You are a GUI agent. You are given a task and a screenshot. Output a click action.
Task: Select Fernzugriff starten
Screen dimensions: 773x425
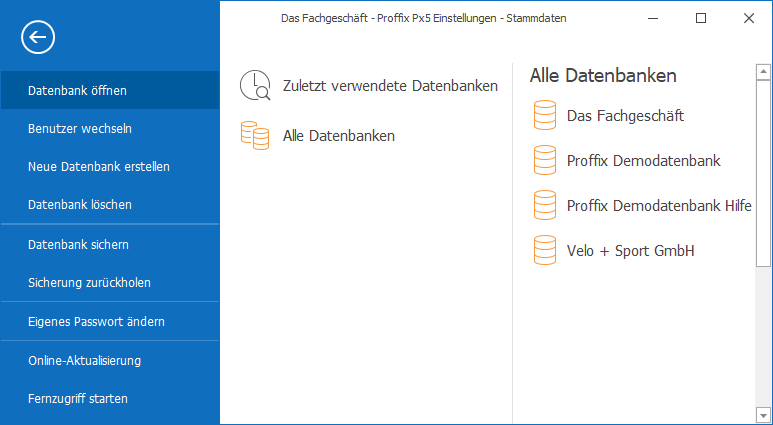point(109,398)
